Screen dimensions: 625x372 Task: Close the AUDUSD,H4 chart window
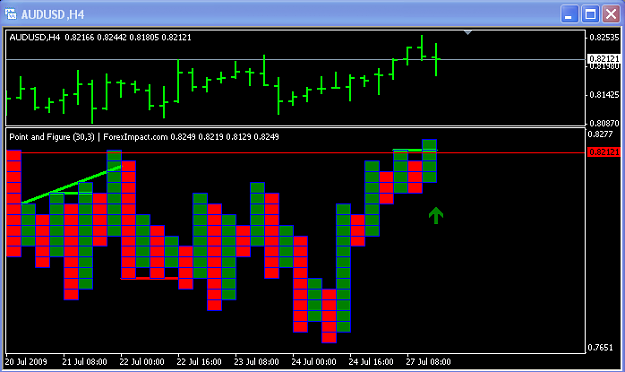(611, 15)
